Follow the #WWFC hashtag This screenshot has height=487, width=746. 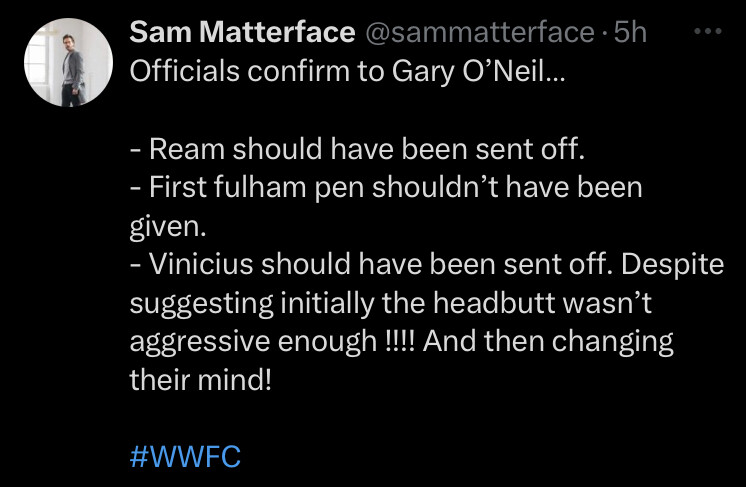tap(185, 457)
